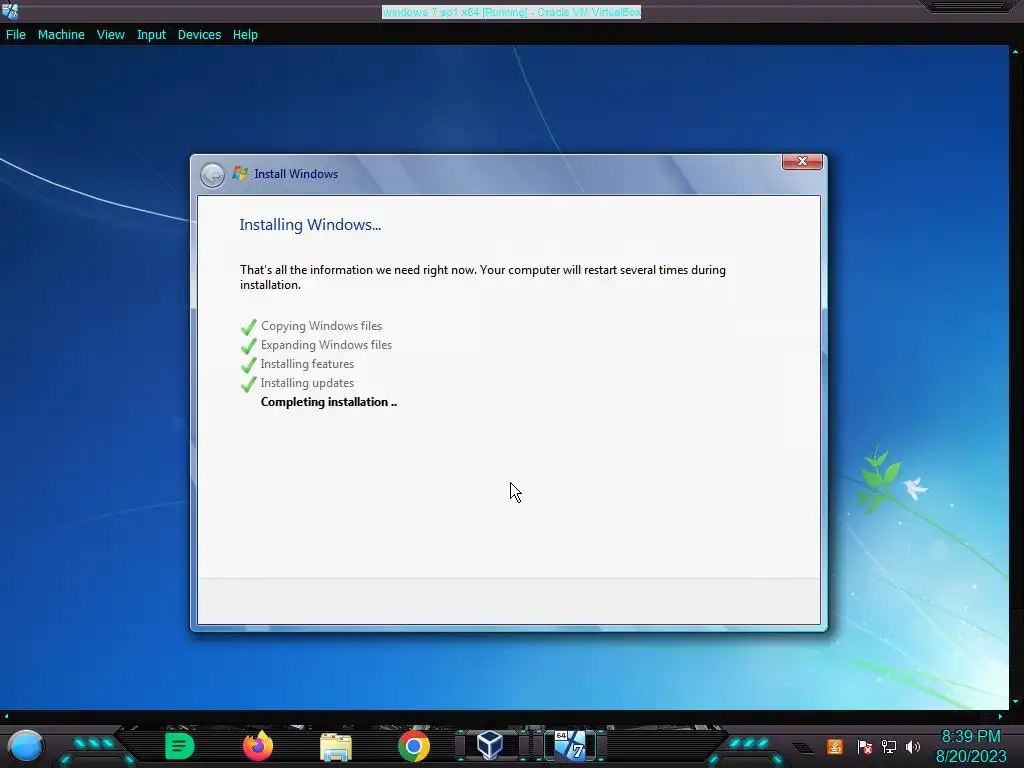Click the 'Expanding Windows files' step

click(327, 345)
